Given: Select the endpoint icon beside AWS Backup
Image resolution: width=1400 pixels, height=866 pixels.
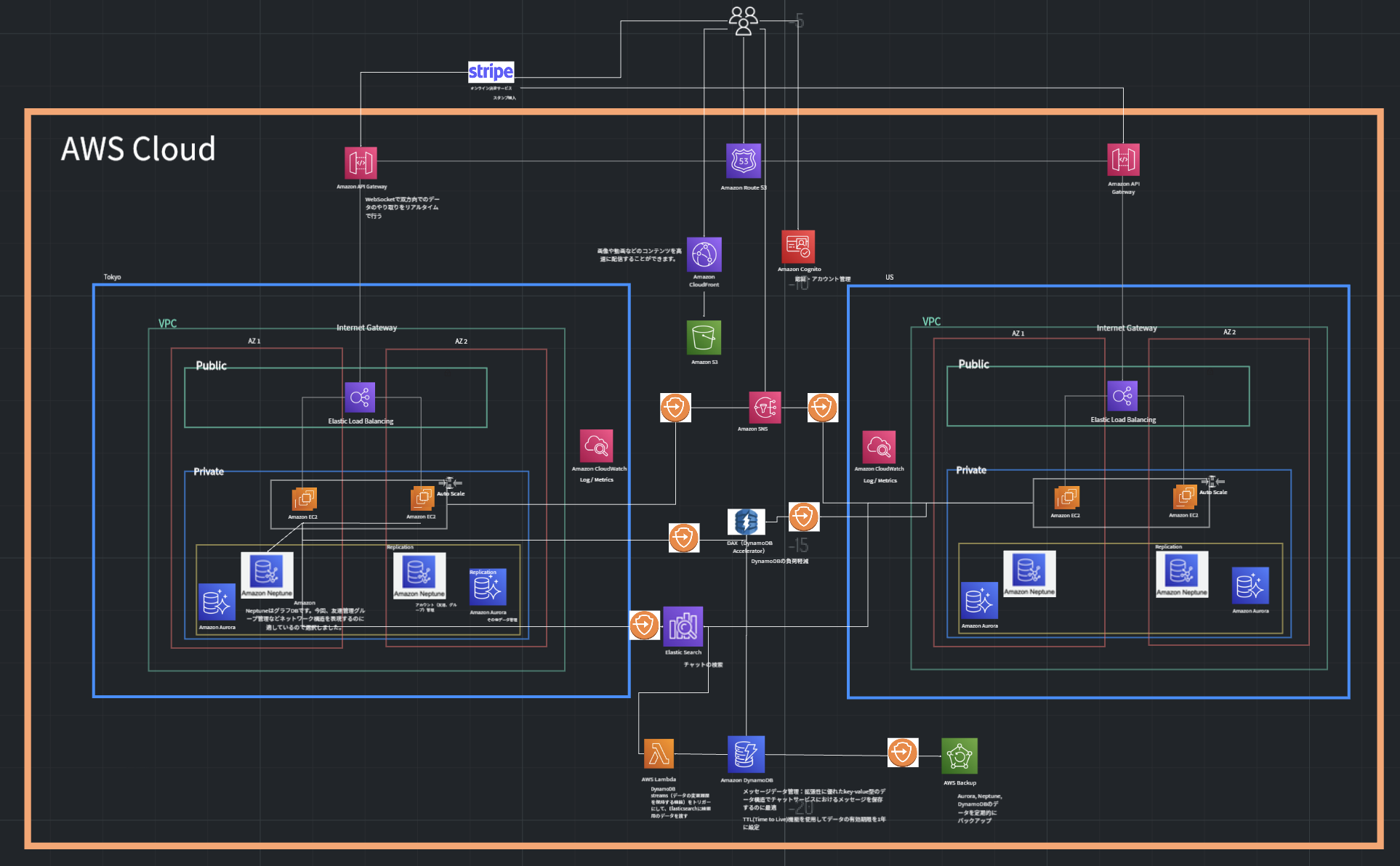Looking at the screenshot, I should pyautogui.click(x=902, y=753).
